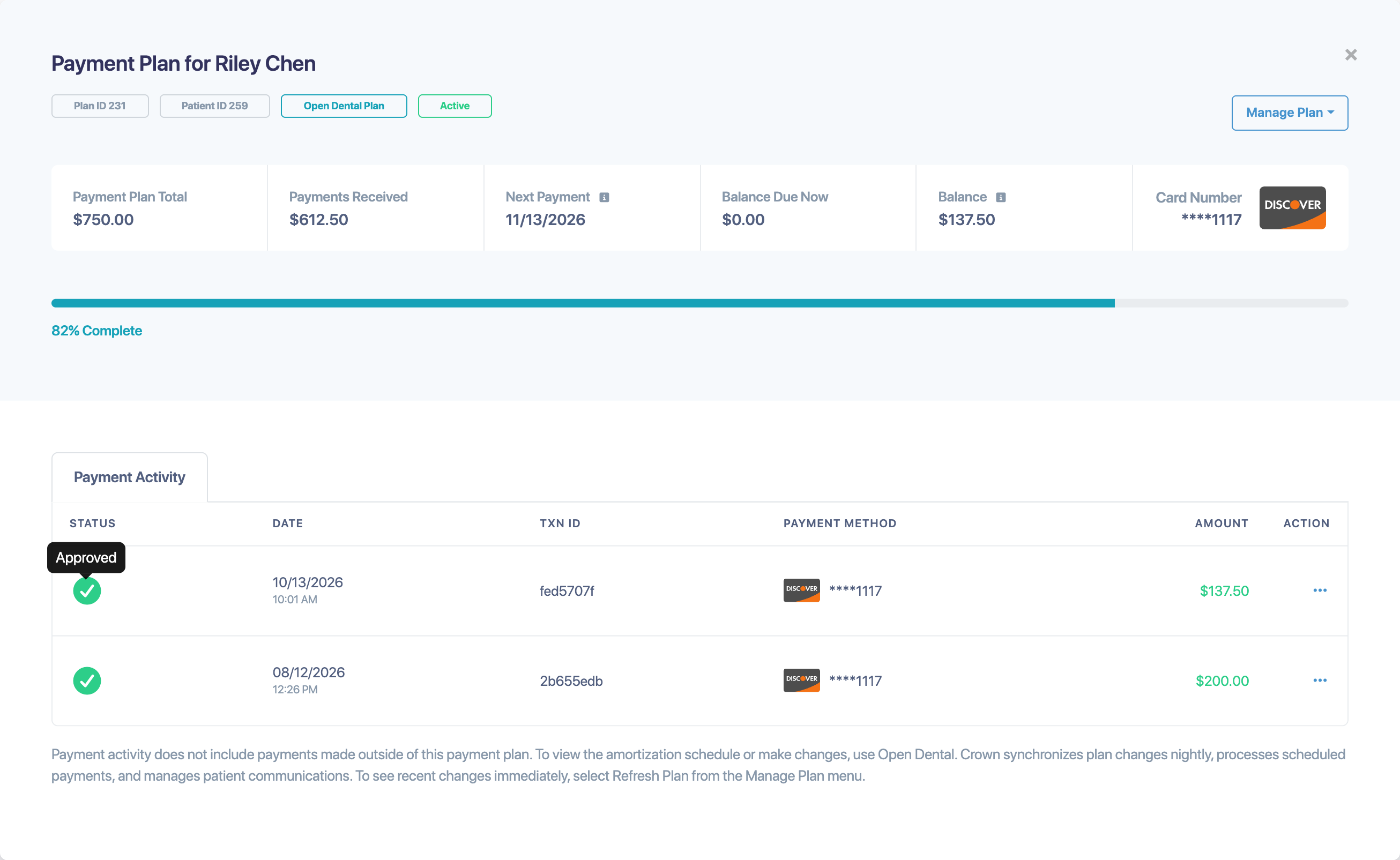Click the 82% Complete label
1400x860 pixels.
96,331
